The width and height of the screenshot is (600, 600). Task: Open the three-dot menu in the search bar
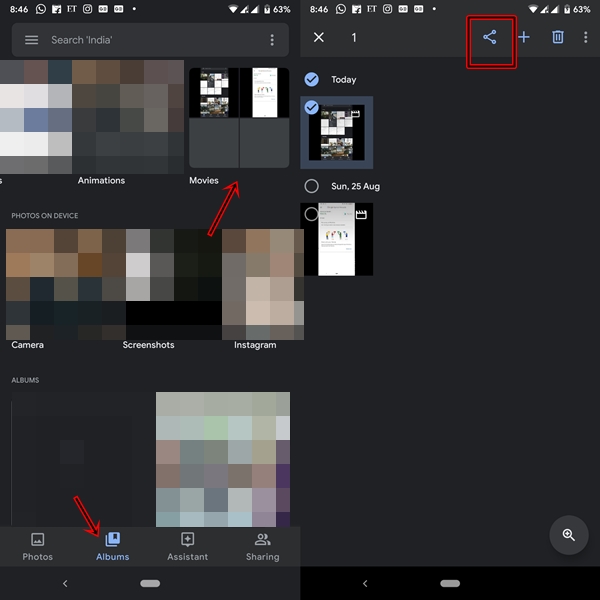pyautogui.click(x=272, y=40)
